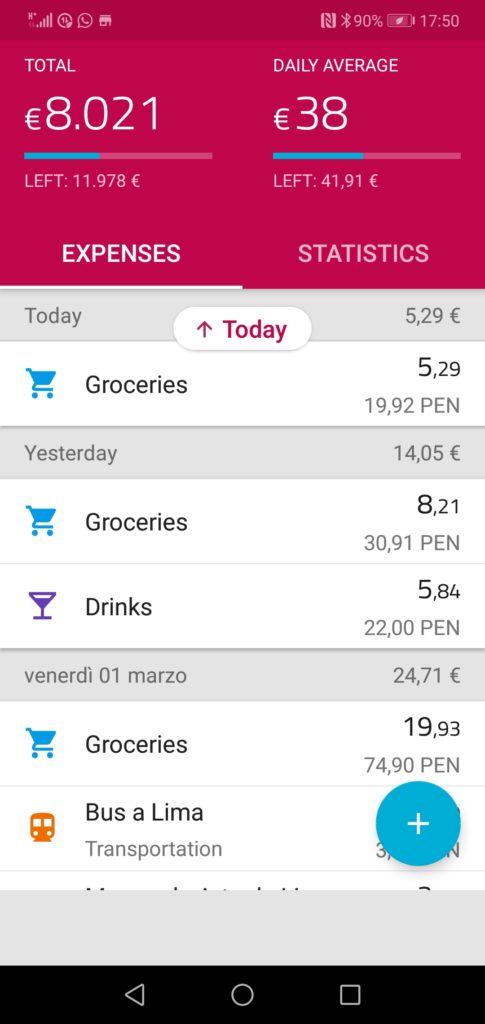
Task: Switch to the Statistics tab
Action: [364, 253]
